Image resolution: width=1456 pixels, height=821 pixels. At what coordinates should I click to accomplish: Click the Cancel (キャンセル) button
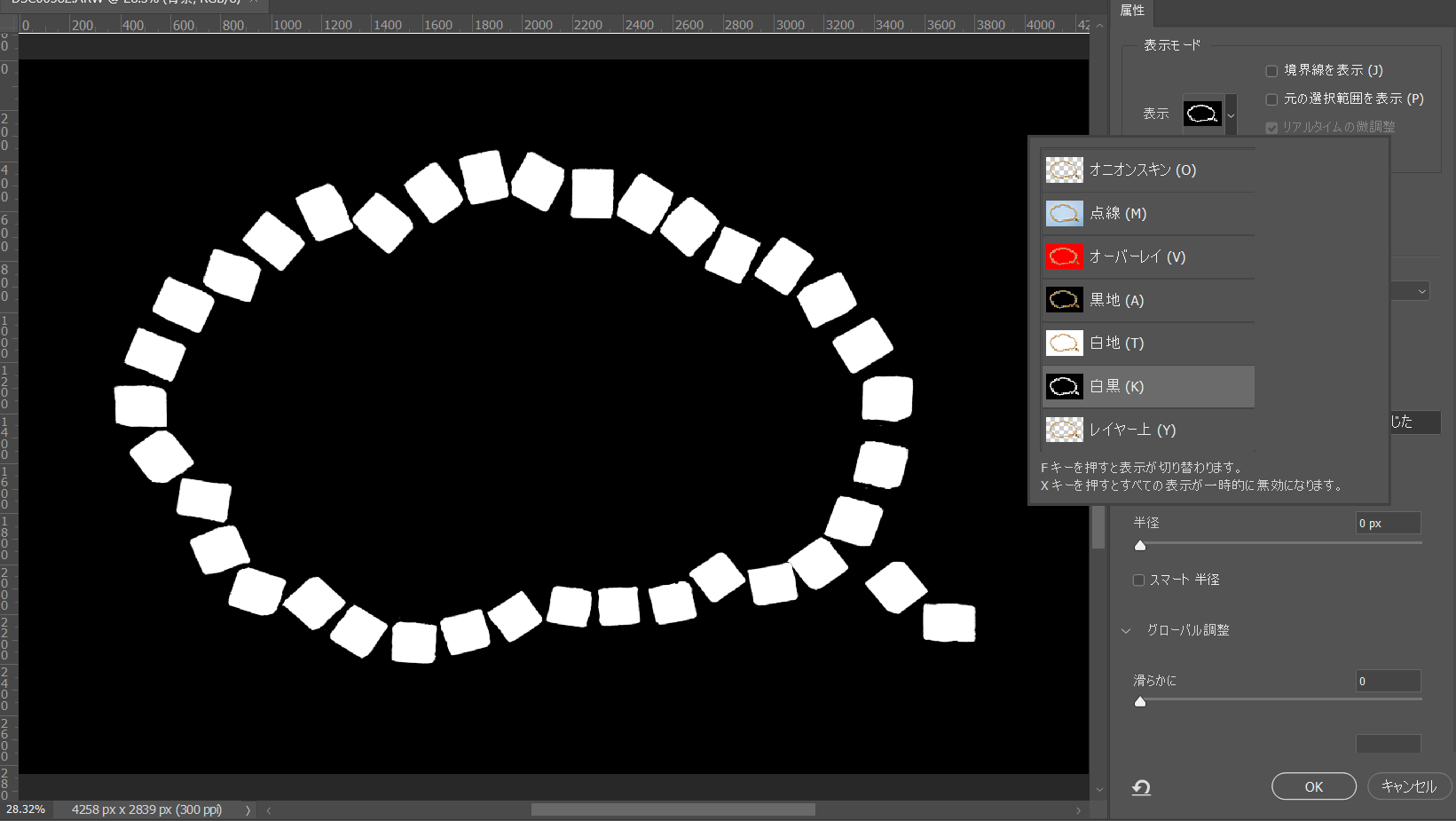1409,786
